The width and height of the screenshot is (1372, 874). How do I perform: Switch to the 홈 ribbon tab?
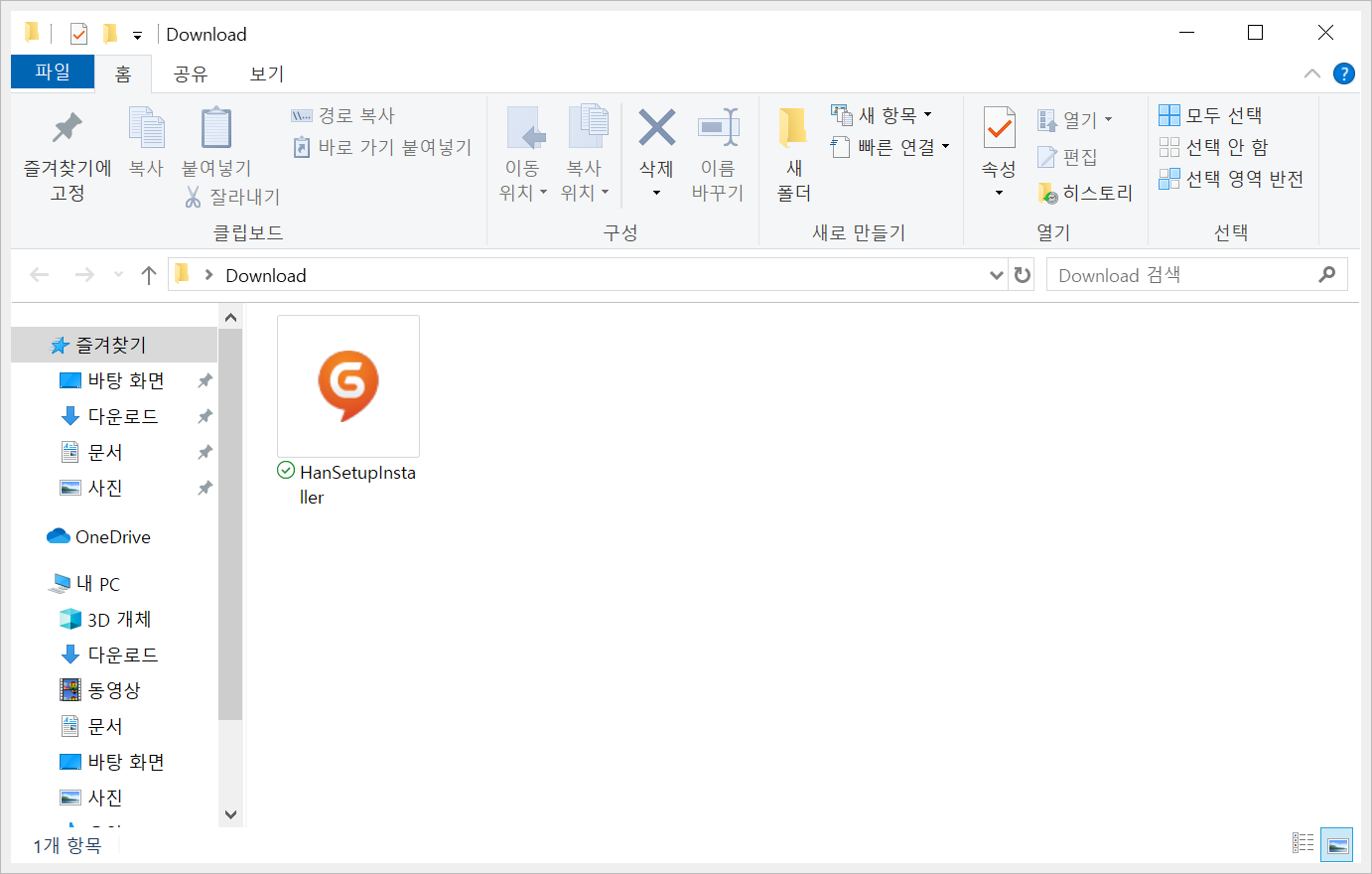tap(123, 73)
